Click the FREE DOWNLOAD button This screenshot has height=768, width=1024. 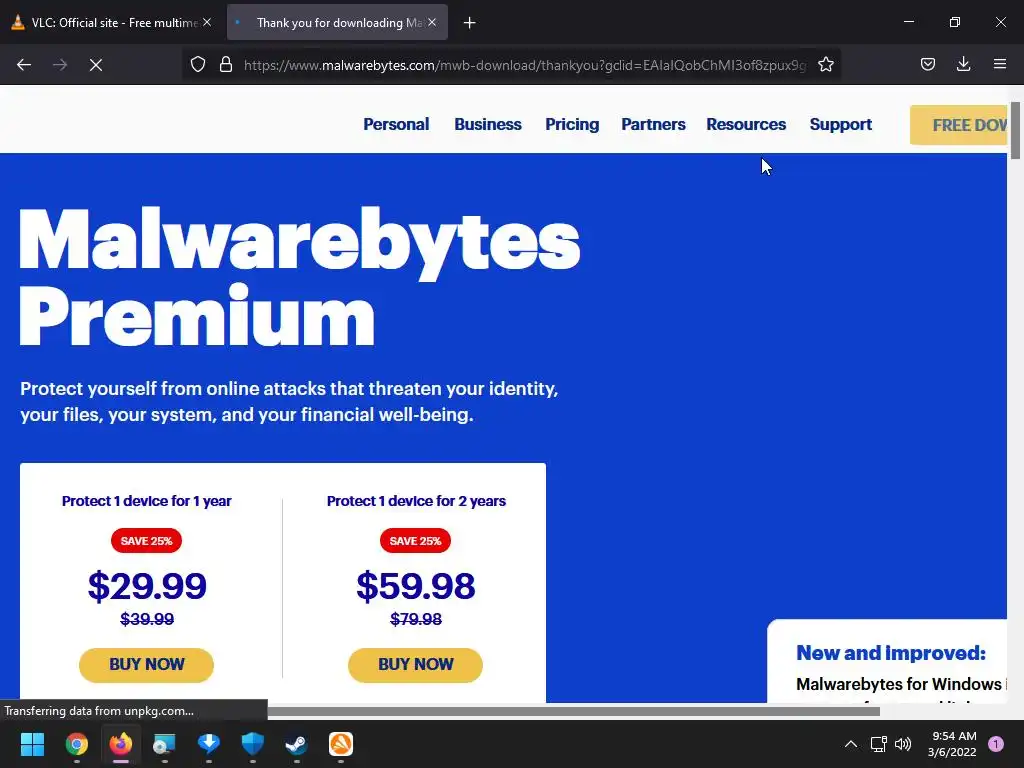pos(959,125)
